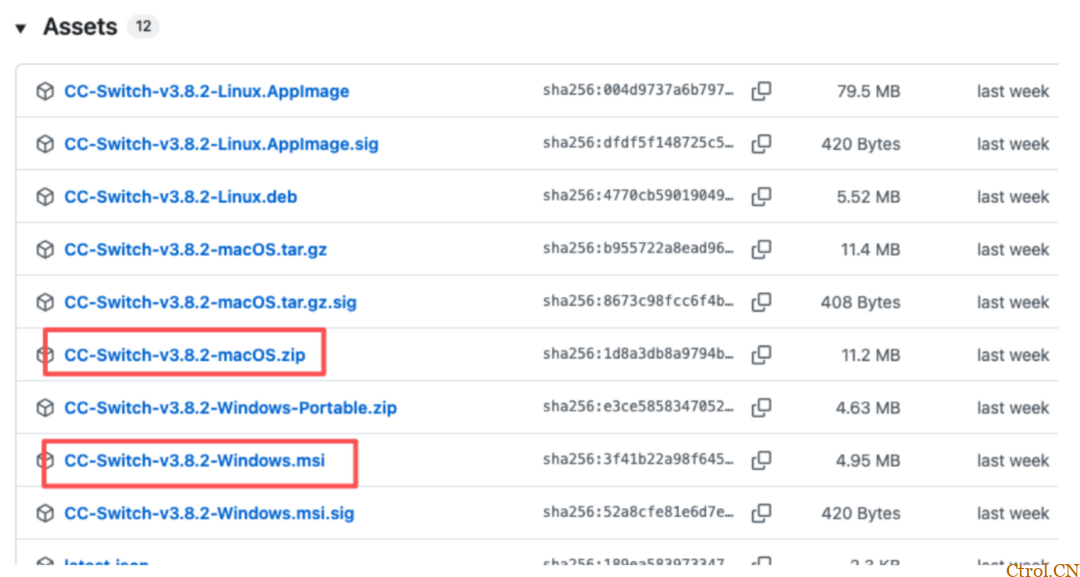Download CC-Switch-v3.8.2-Linux.AppImage

tap(207, 91)
